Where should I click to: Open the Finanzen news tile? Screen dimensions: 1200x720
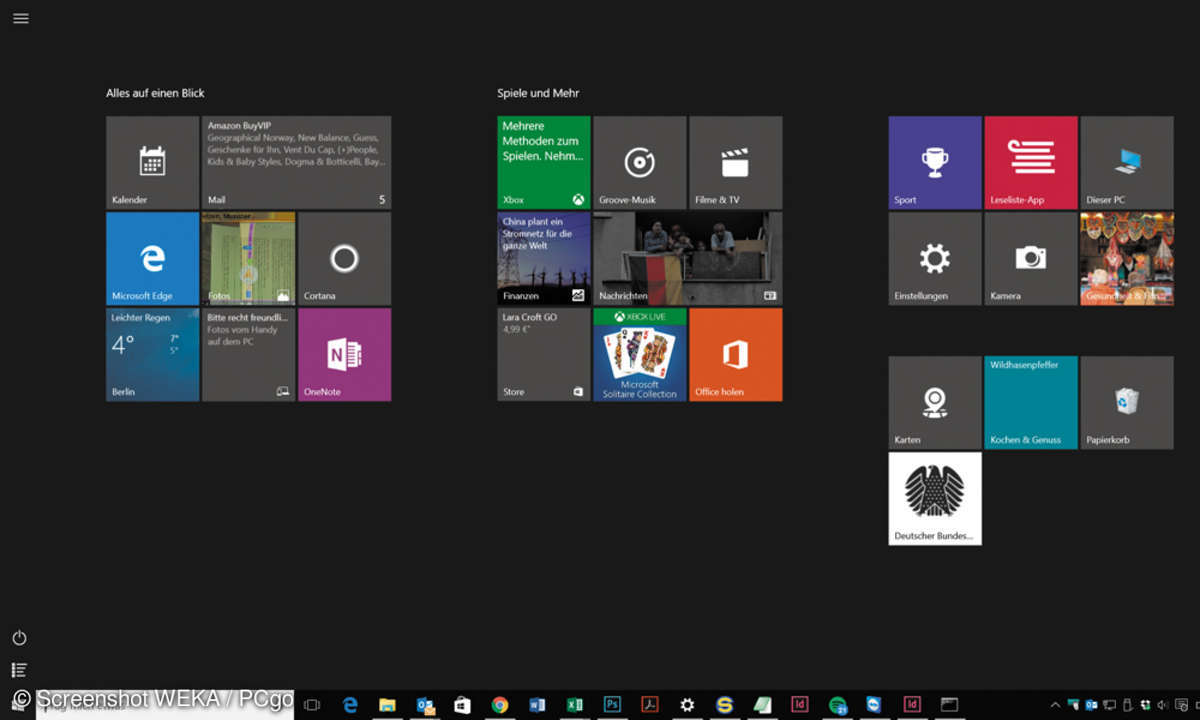point(544,258)
